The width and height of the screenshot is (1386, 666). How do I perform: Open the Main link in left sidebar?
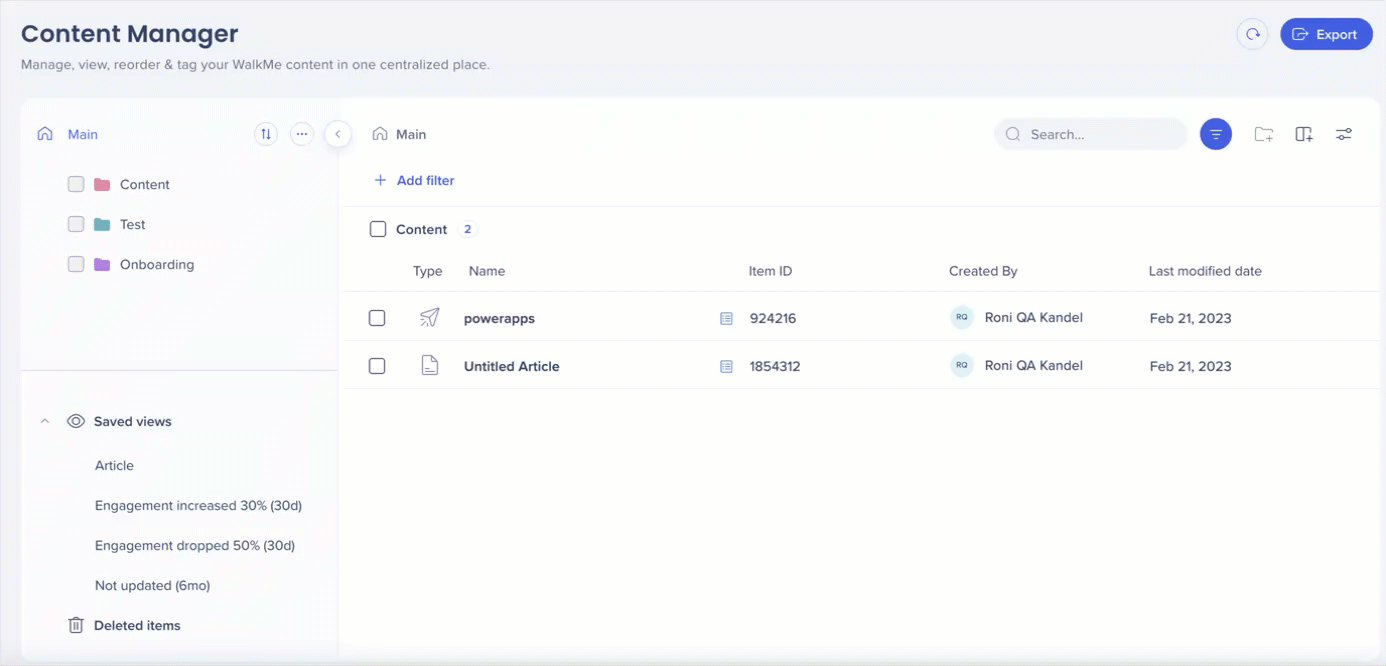tap(83, 134)
